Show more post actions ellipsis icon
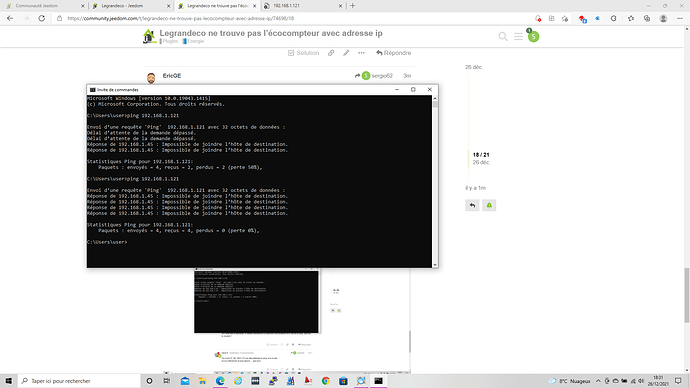The width and height of the screenshot is (690, 388). [361, 53]
